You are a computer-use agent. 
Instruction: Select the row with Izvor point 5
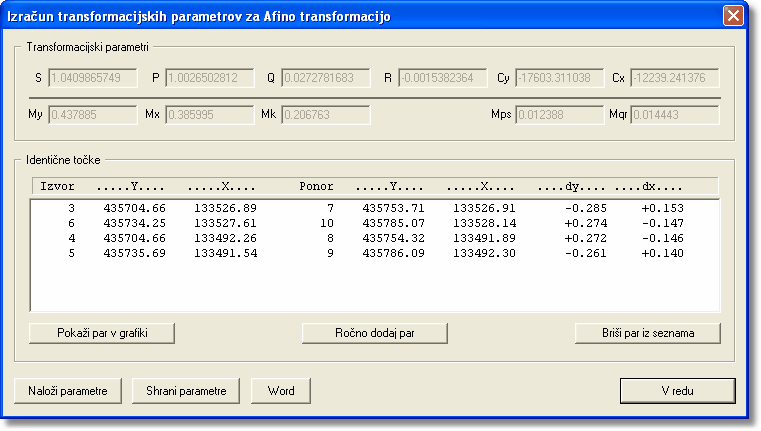373,252
